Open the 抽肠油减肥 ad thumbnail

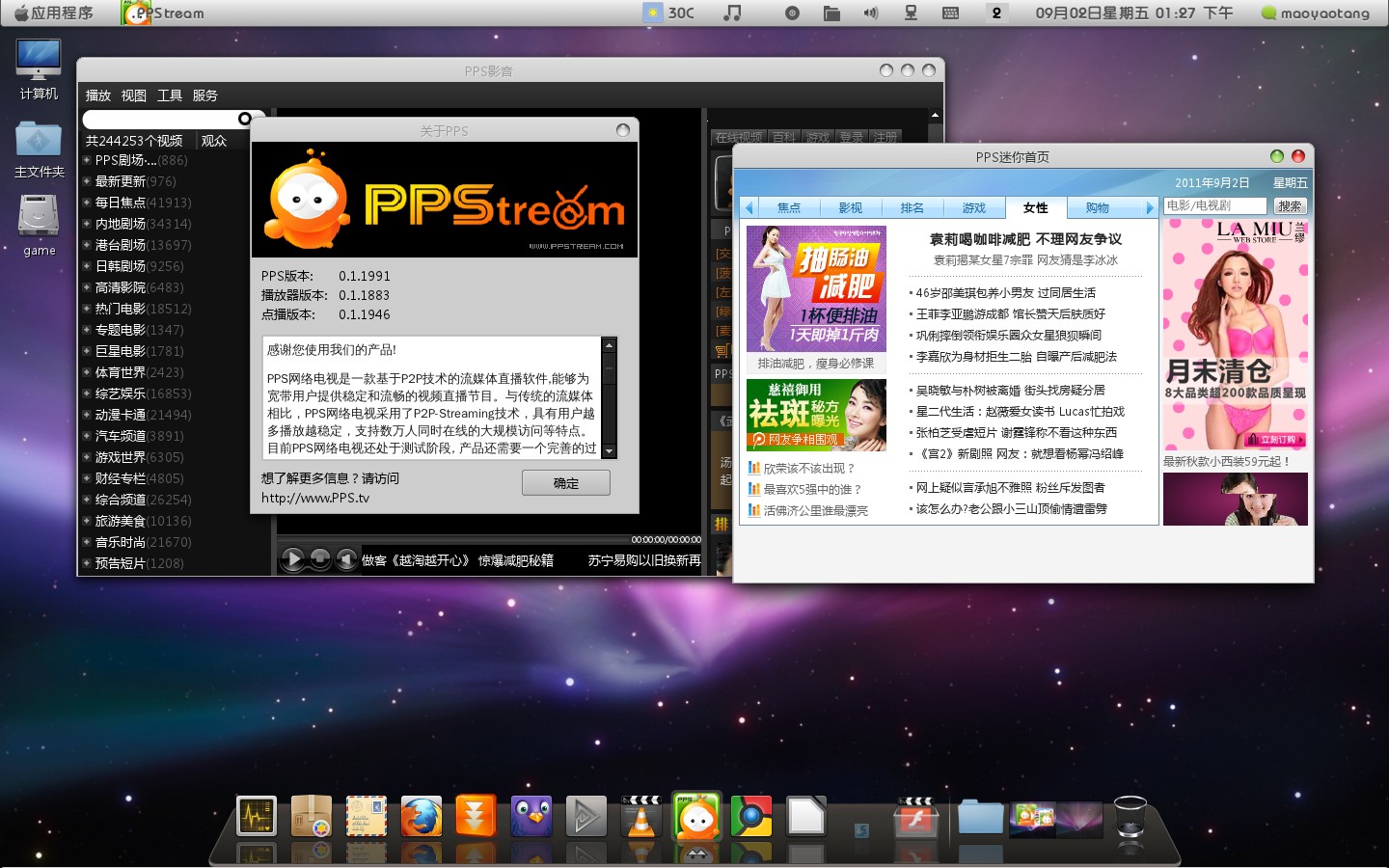(x=816, y=288)
